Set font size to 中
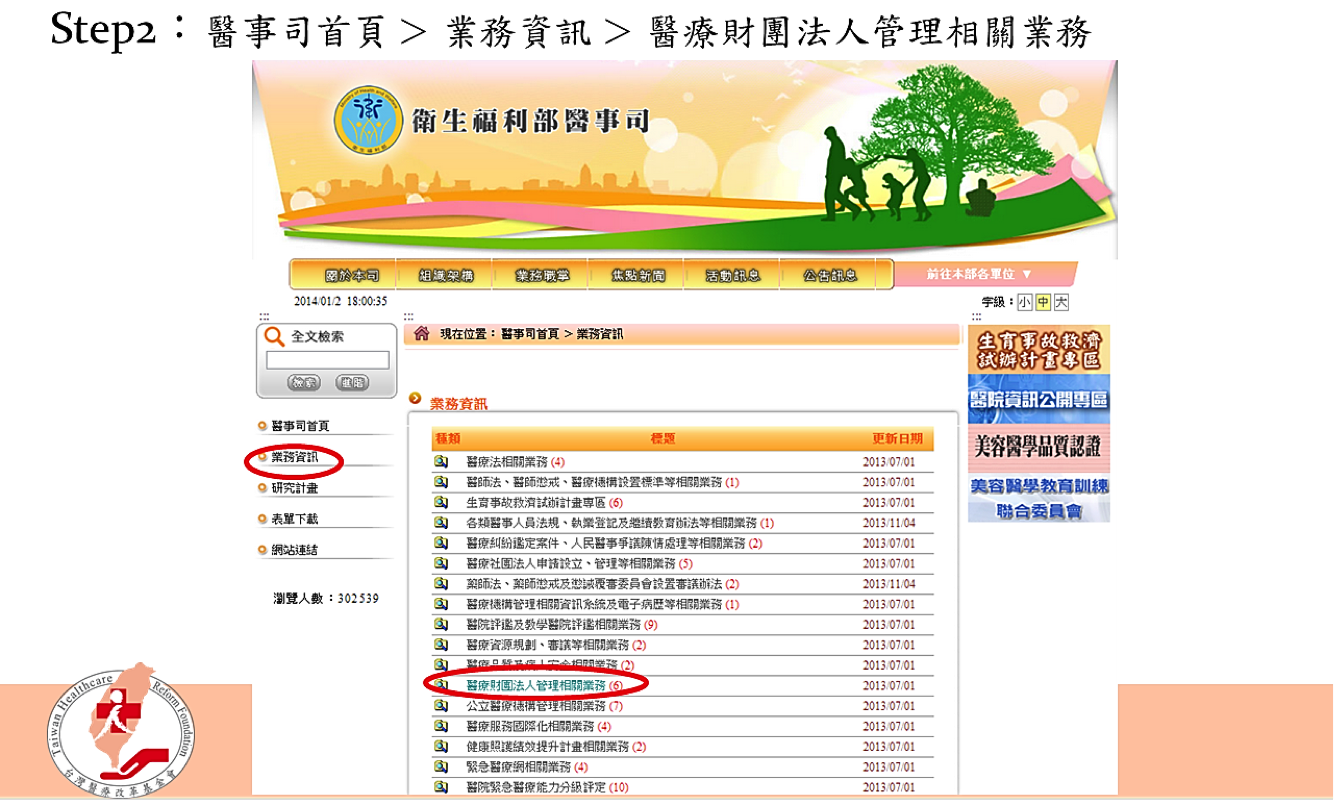Screen dimensions: 1334x800 pos(1043,302)
